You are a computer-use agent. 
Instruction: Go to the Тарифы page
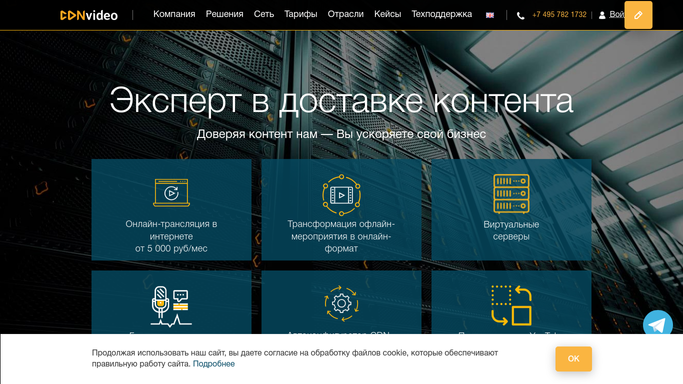[x=301, y=14]
